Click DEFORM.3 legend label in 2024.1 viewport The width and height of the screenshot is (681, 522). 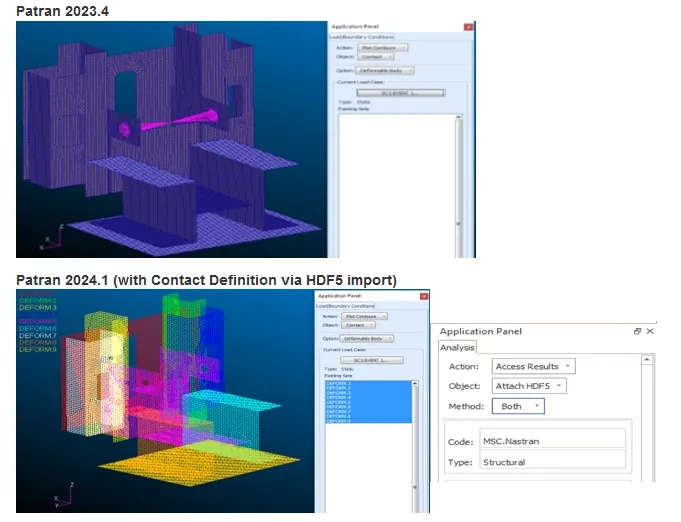click(38, 307)
